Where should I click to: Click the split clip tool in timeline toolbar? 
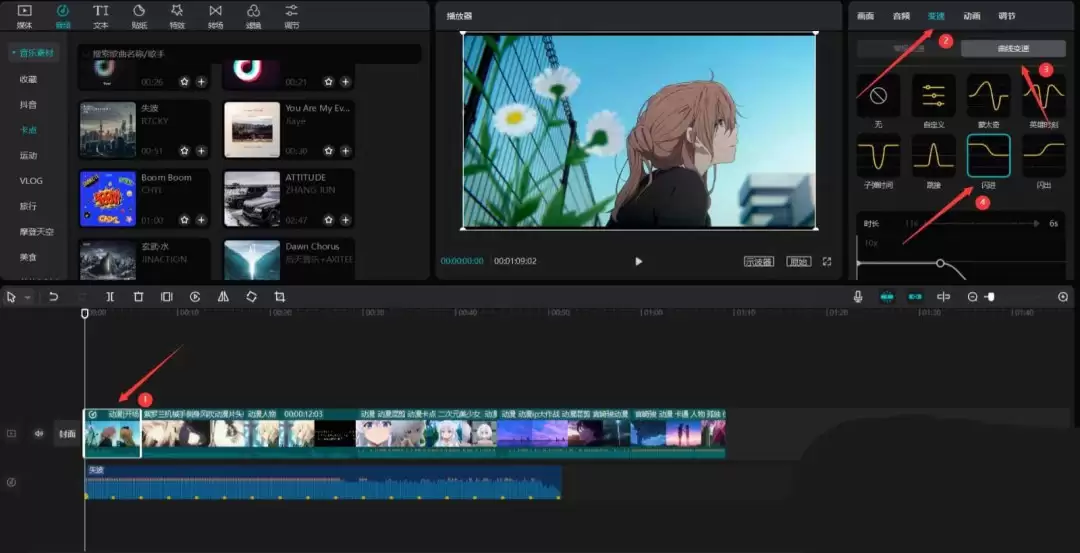(x=110, y=297)
